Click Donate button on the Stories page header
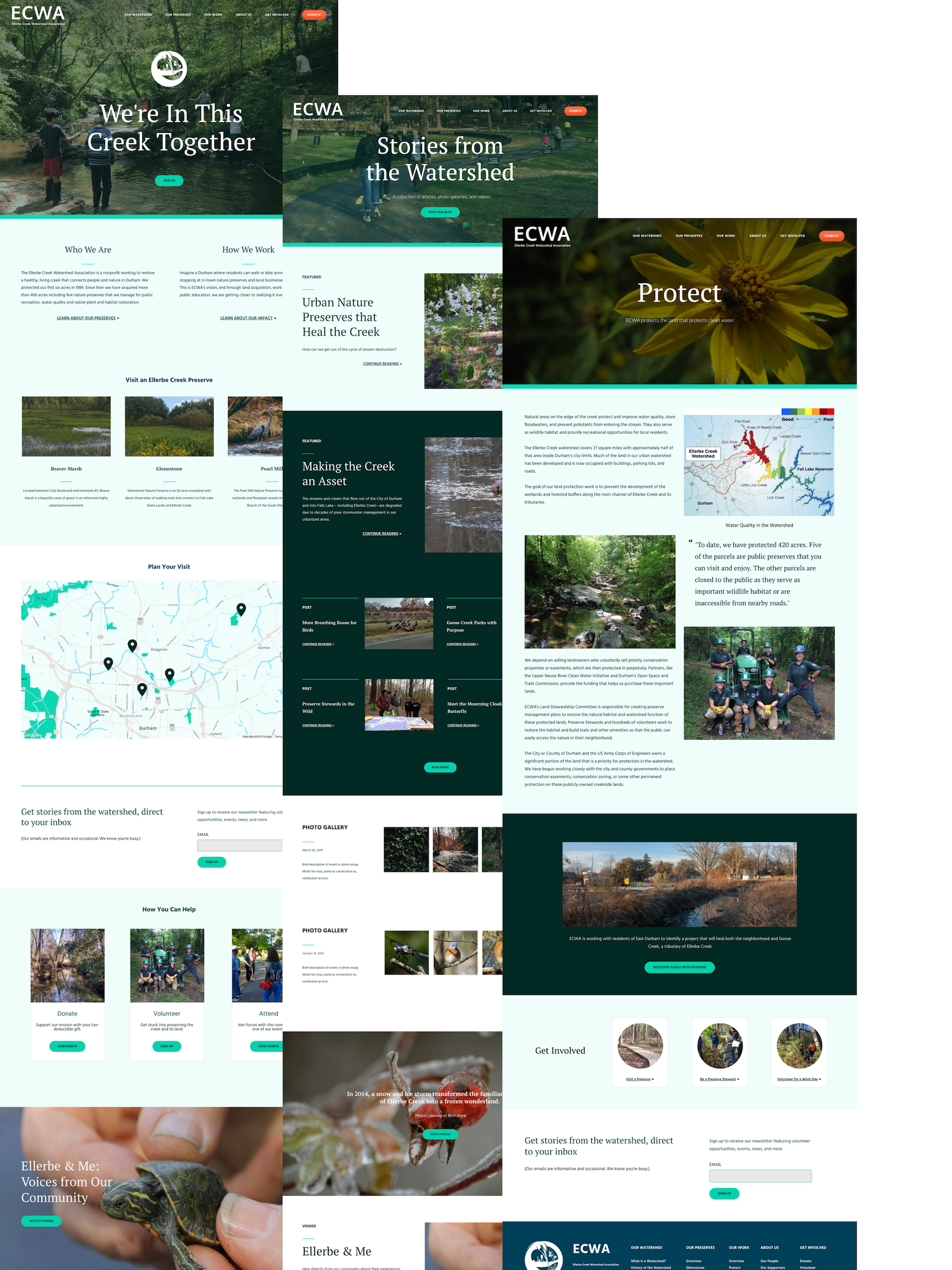The width and height of the screenshot is (952, 1270). click(576, 111)
